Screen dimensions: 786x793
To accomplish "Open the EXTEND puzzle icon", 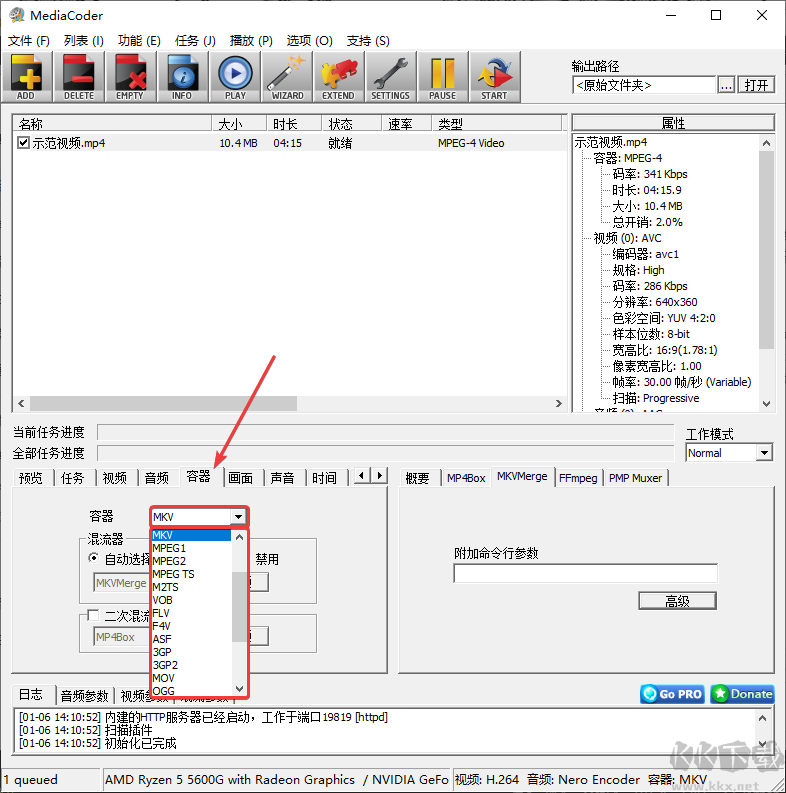I will (x=339, y=77).
